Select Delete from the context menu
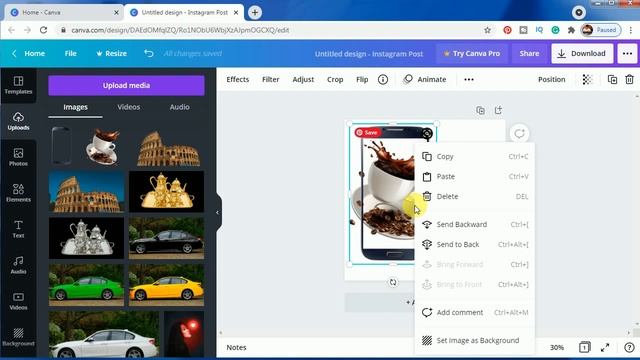This screenshot has width=640, height=360. click(474, 197)
